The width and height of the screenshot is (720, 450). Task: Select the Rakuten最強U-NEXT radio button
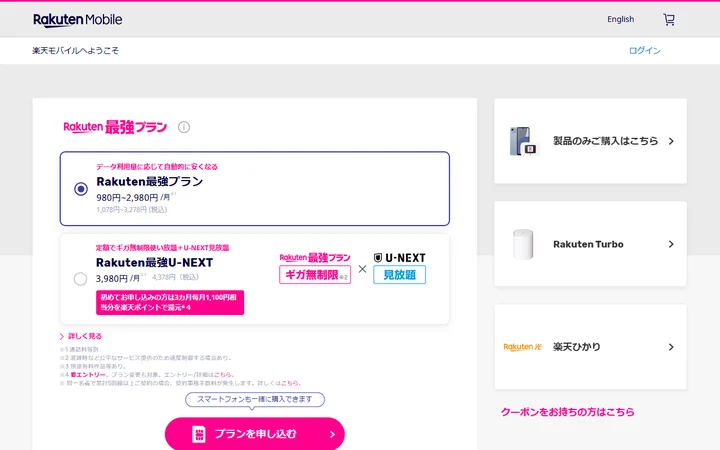pos(80,279)
